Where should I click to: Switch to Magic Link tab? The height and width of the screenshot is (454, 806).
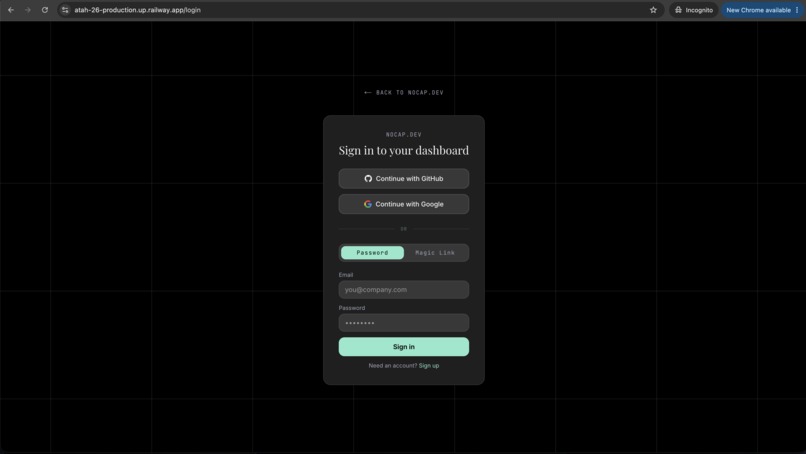tap(435, 252)
